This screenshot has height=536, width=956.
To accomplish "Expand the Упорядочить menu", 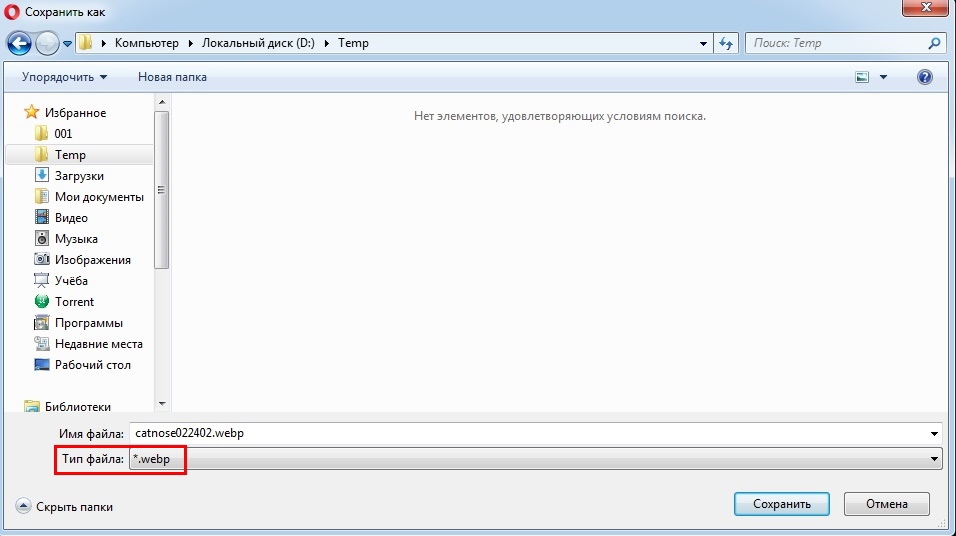I will (x=64, y=77).
